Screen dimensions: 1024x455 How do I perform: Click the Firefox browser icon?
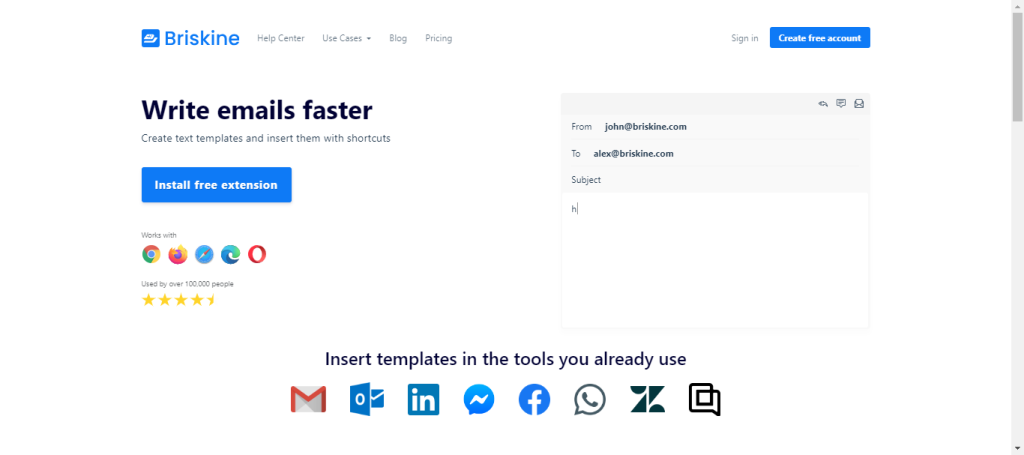(178, 254)
